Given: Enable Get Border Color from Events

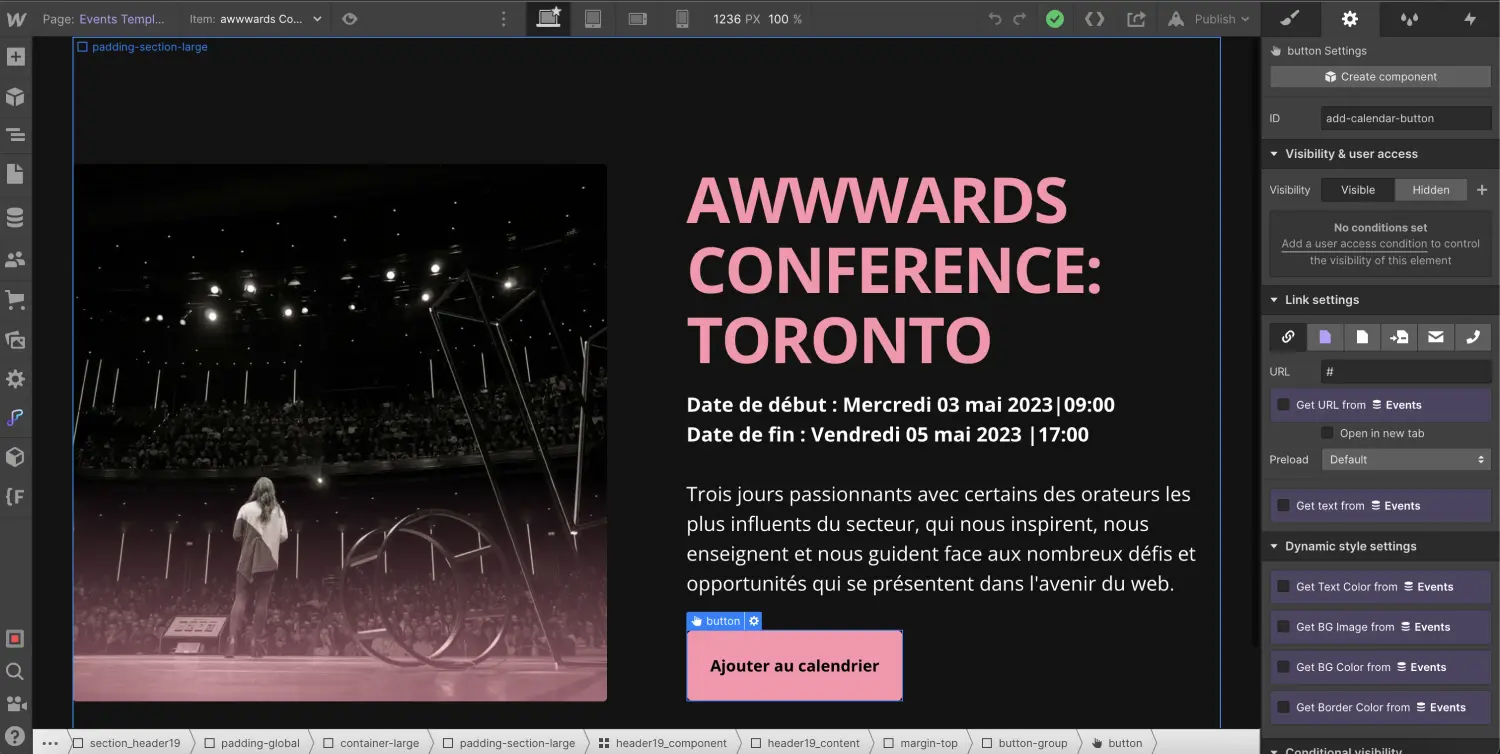Looking at the screenshot, I should tap(1283, 707).
